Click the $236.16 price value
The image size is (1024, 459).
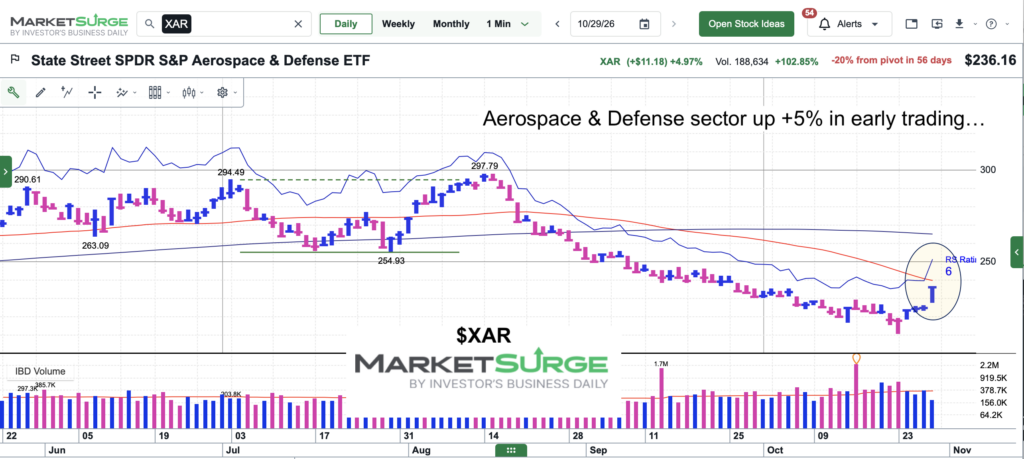point(990,60)
